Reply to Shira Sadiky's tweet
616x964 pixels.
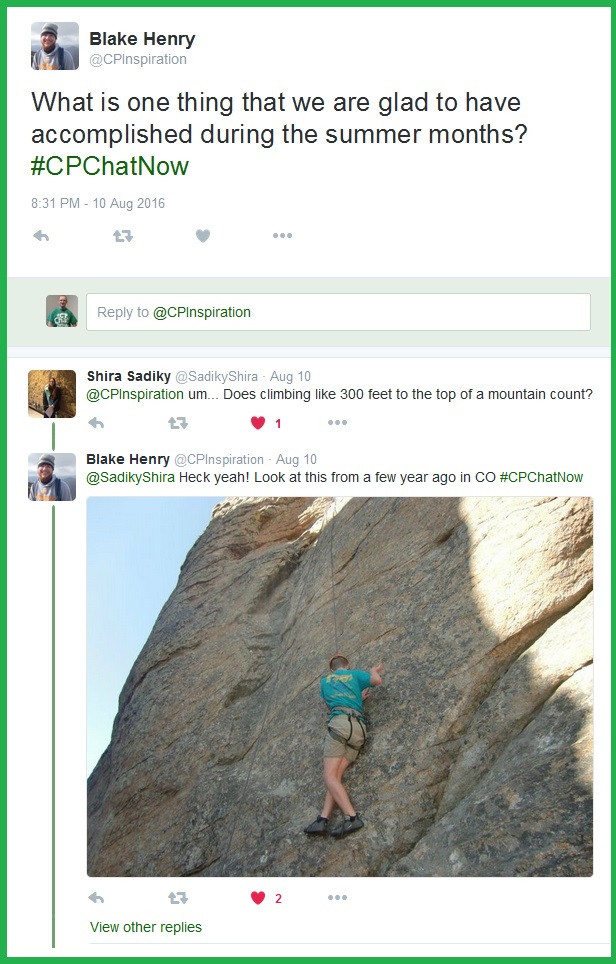pos(96,423)
